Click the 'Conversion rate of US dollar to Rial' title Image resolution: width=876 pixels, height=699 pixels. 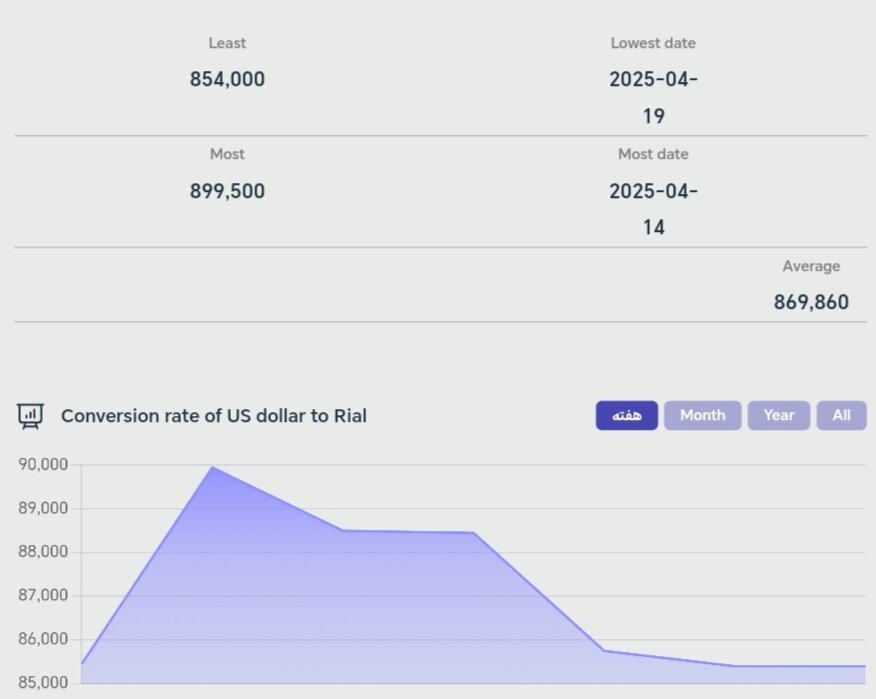[x=214, y=416]
